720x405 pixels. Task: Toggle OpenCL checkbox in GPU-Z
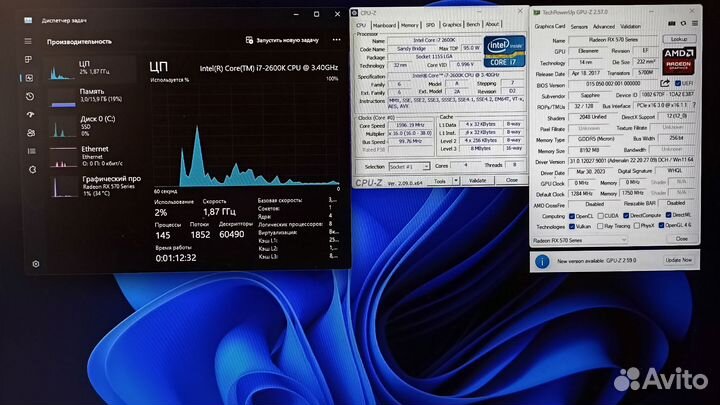coord(572,216)
